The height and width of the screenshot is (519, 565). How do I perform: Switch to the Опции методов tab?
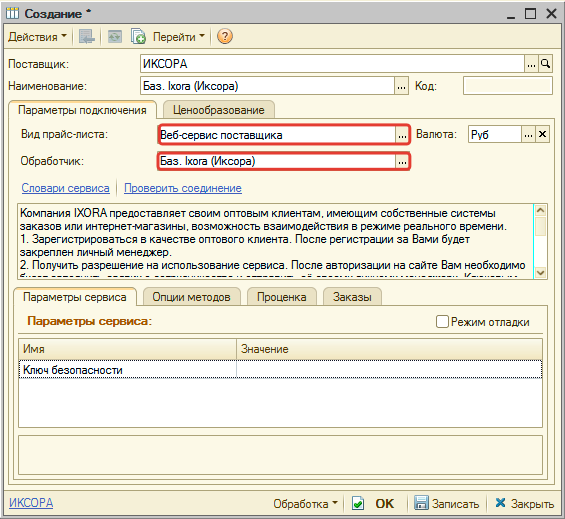tap(191, 297)
